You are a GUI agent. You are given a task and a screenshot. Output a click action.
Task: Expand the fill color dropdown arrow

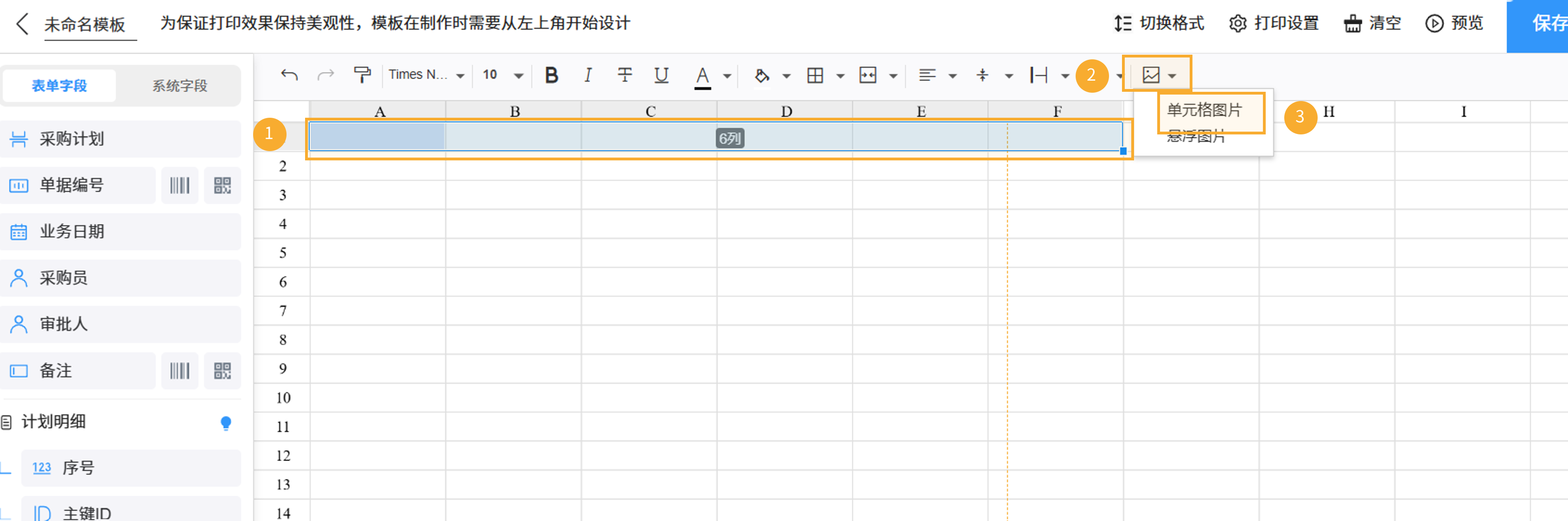click(786, 76)
